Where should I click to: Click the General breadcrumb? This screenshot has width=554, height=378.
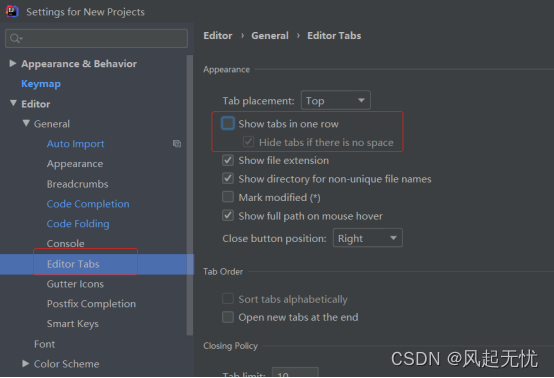coord(270,36)
